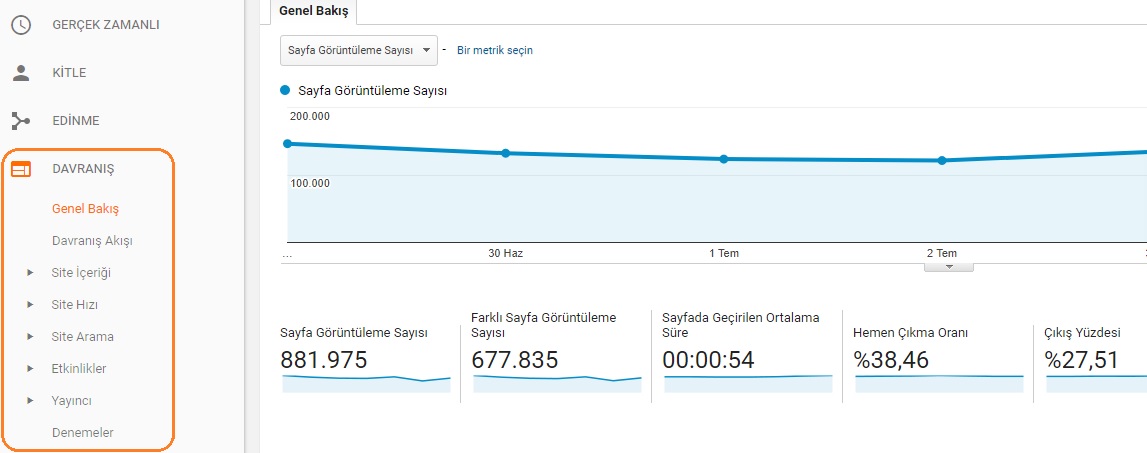Expand the Yayıncı sidebar entry
The image size is (1147, 453).
tap(31, 401)
